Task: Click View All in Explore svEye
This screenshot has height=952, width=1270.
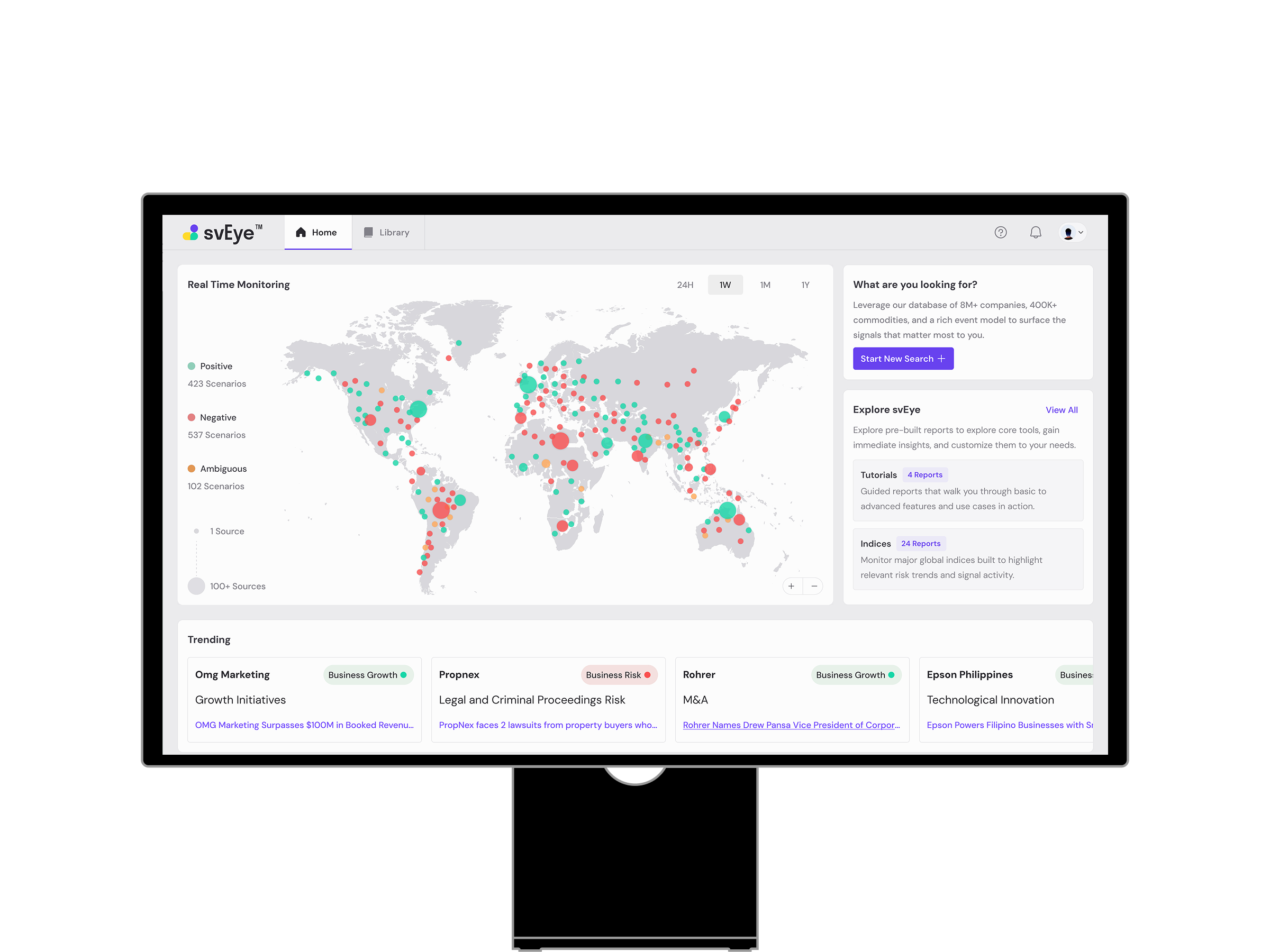Action: point(1061,410)
